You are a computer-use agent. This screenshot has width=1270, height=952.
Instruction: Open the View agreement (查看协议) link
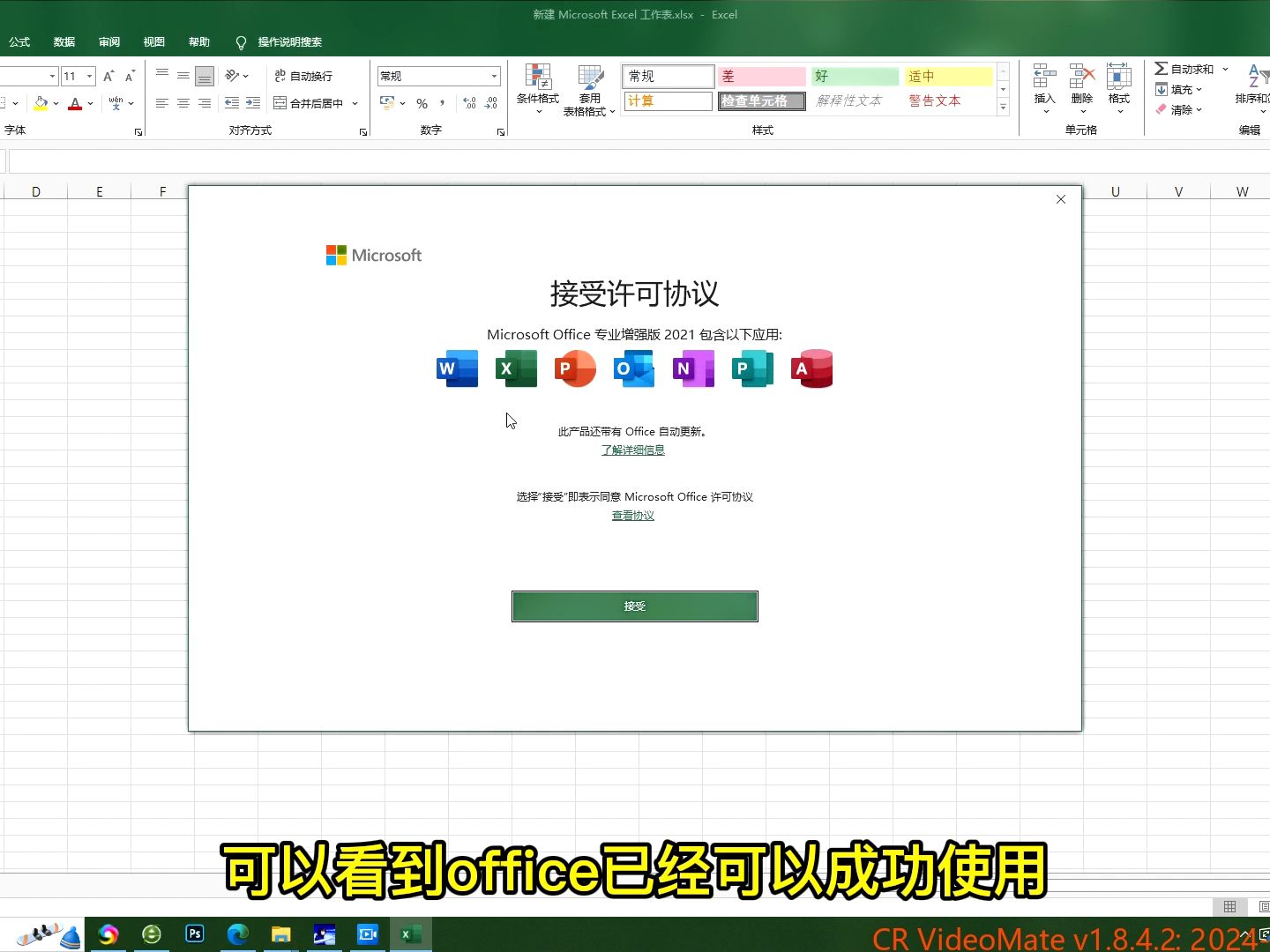633,516
